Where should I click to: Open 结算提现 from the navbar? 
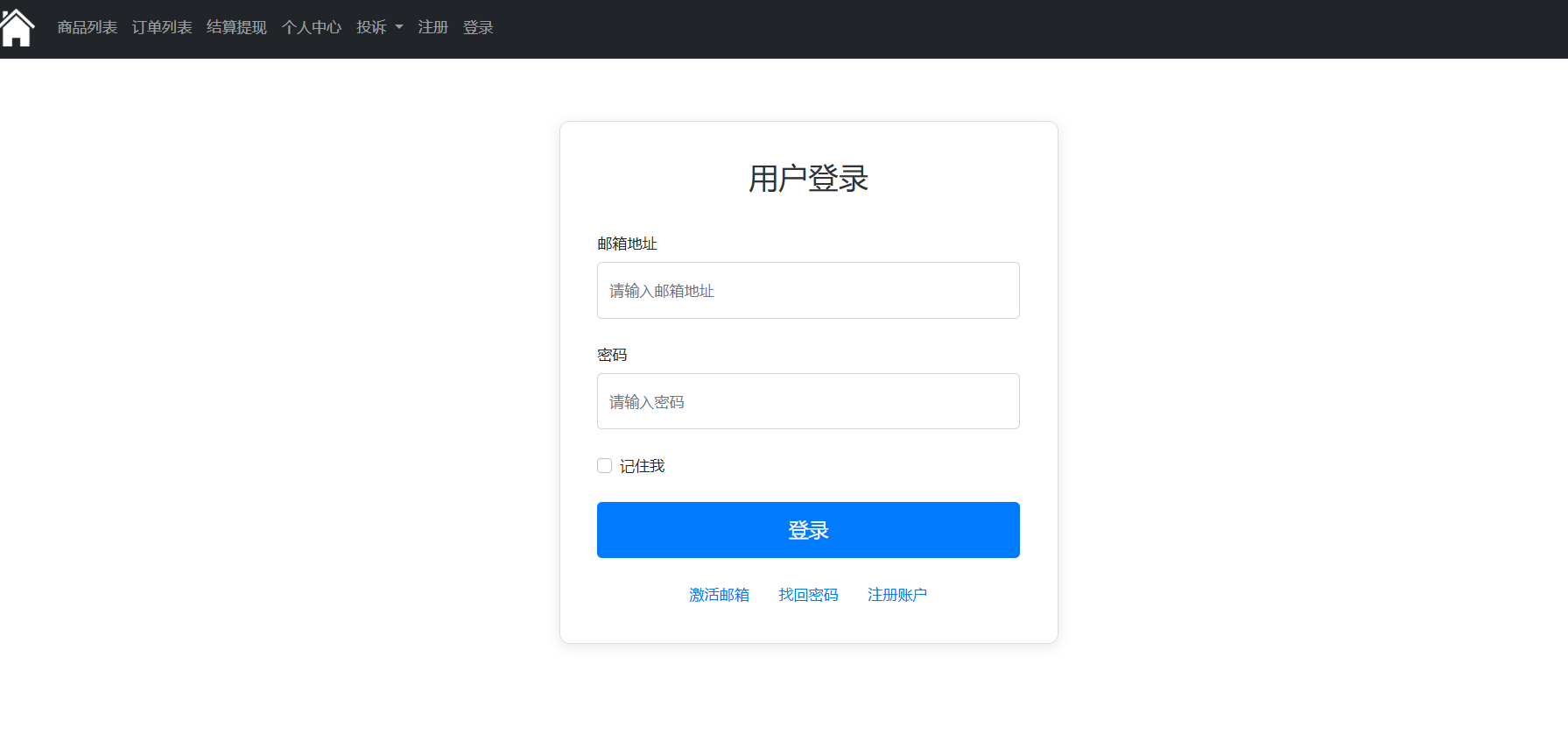click(x=236, y=28)
